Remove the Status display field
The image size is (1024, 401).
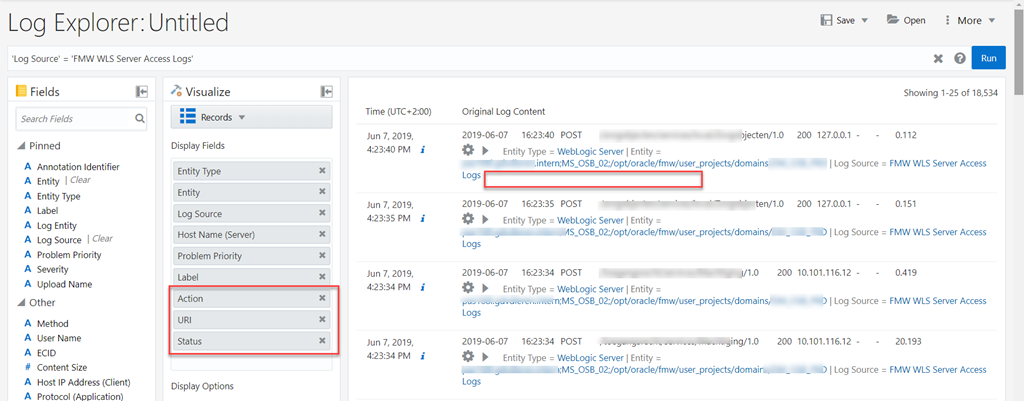322,341
